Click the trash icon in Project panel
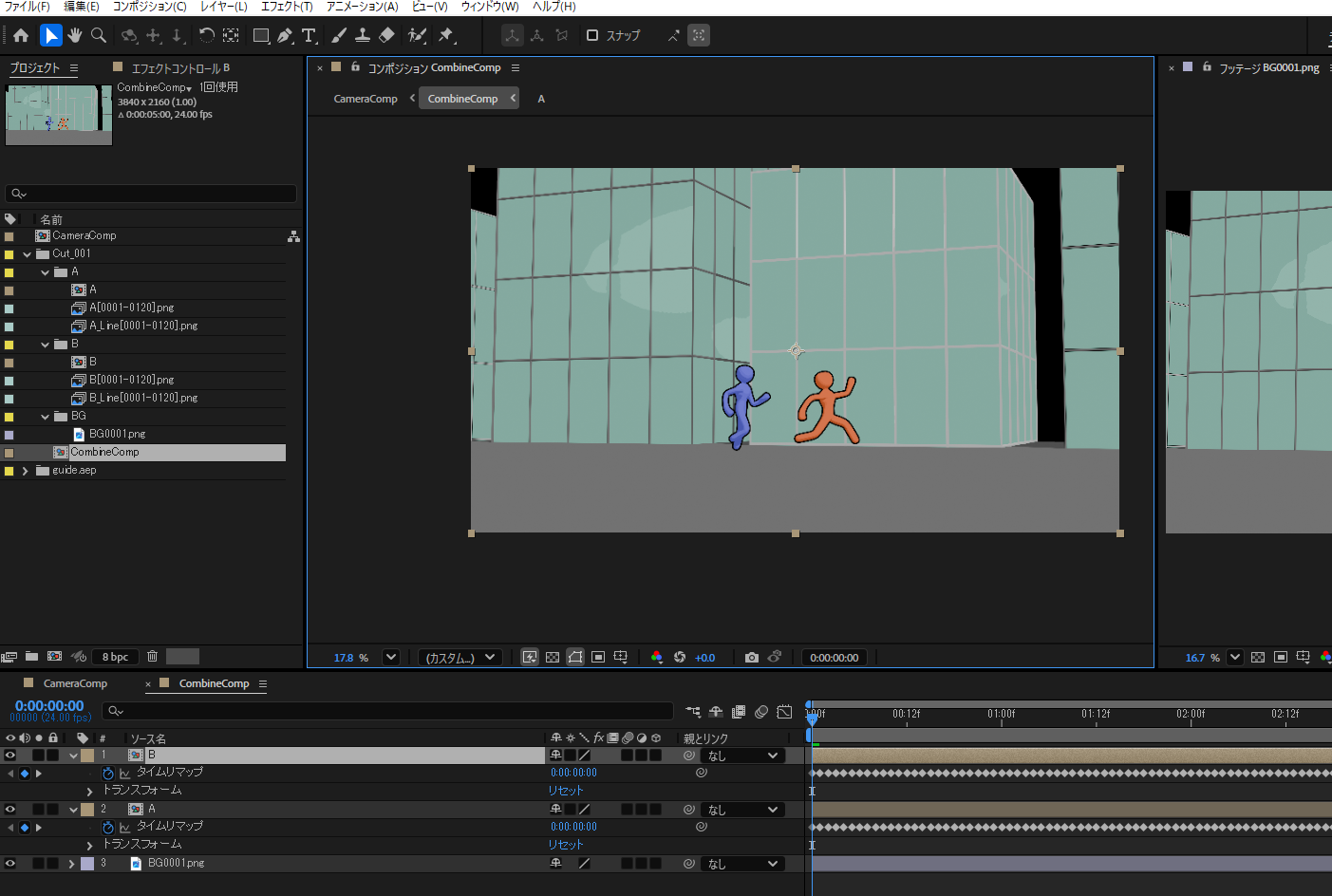 pyautogui.click(x=152, y=656)
